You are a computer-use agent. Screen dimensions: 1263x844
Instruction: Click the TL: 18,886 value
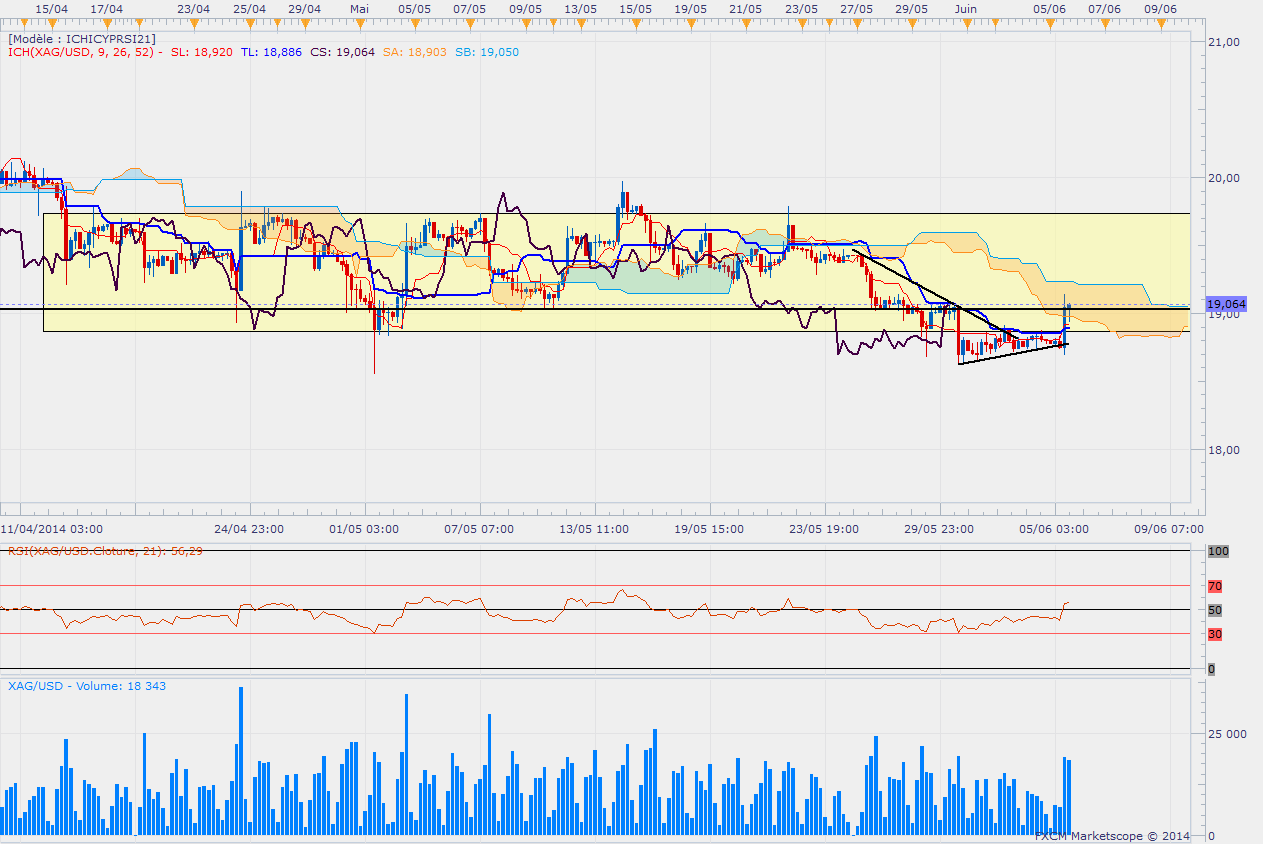(272, 52)
